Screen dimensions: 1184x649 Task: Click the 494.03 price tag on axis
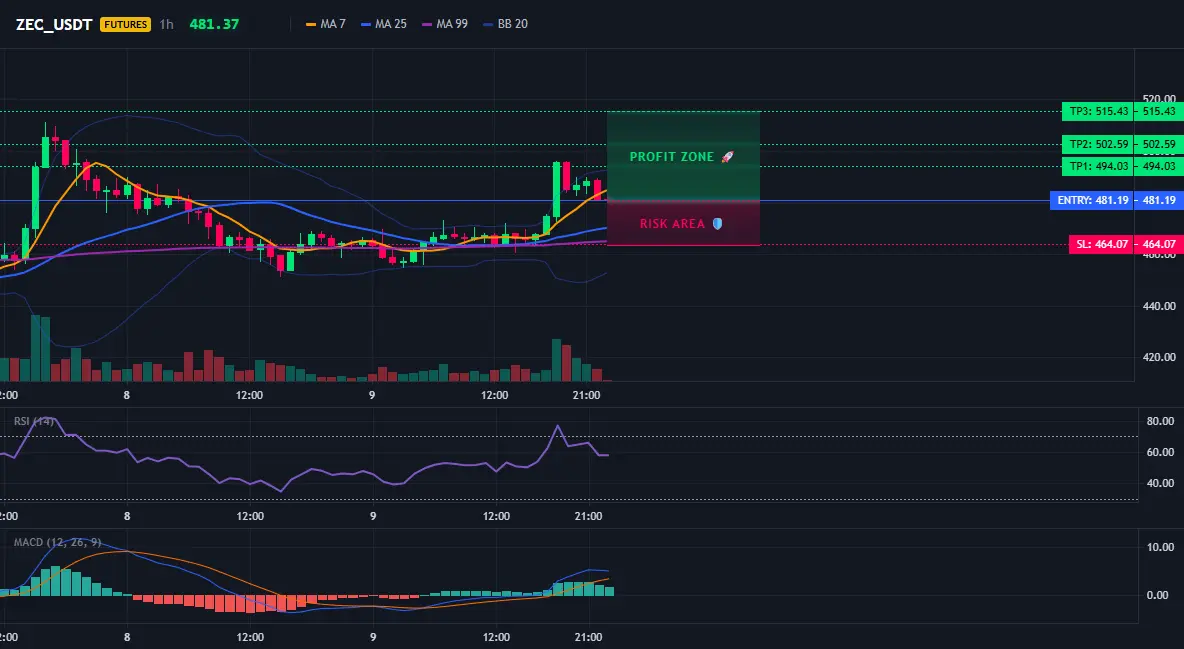click(x=1159, y=166)
